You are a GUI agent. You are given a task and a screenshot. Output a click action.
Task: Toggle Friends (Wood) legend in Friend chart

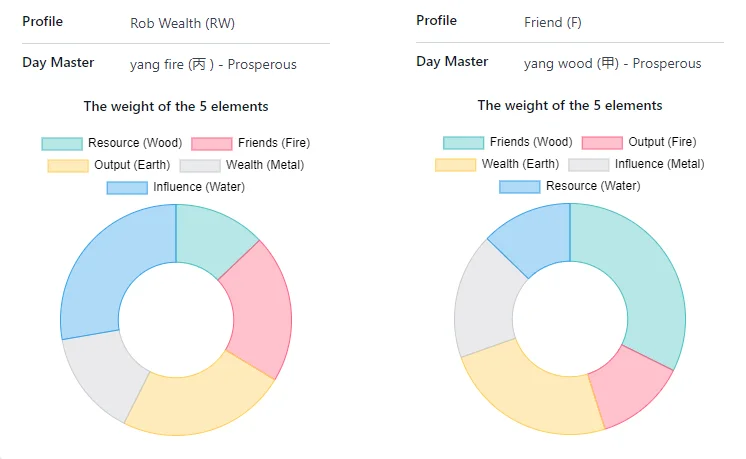530,142
